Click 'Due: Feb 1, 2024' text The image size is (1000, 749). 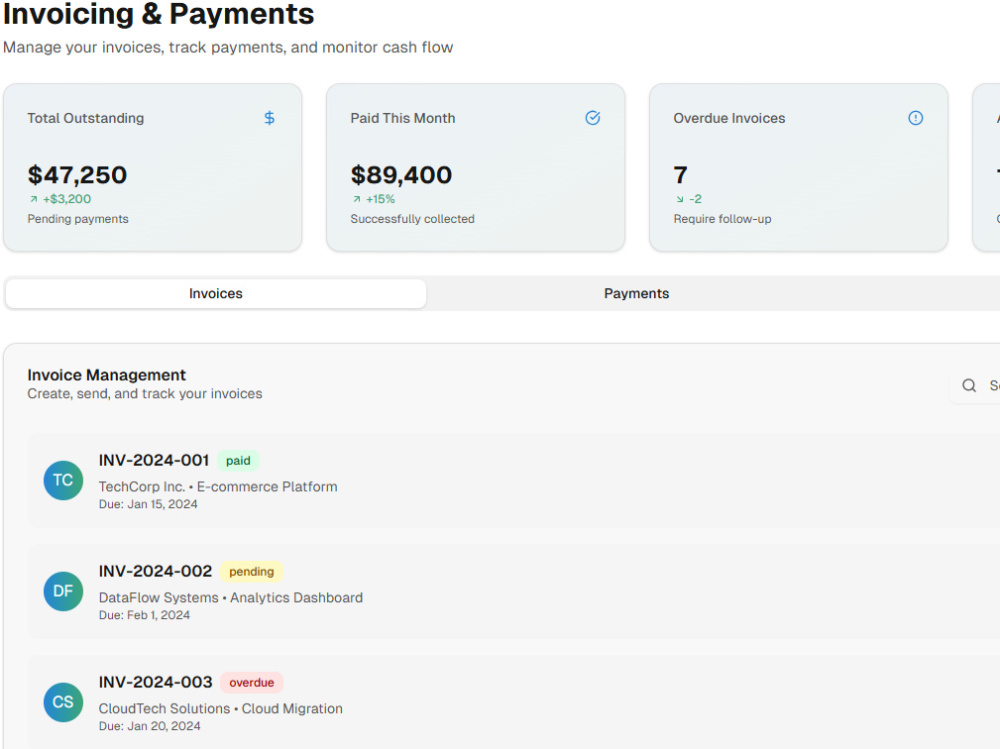(144, 615)
